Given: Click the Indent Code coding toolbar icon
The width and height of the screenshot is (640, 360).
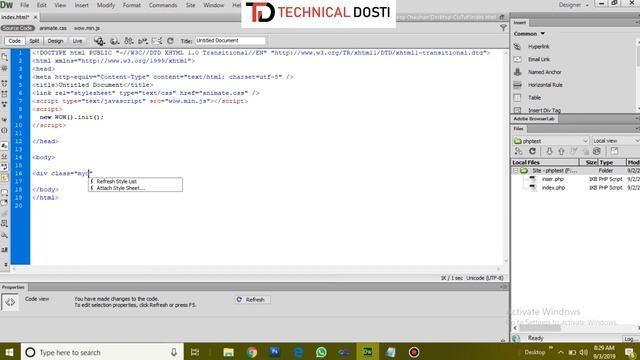Looking at the screenshot, I should [4, 250].
